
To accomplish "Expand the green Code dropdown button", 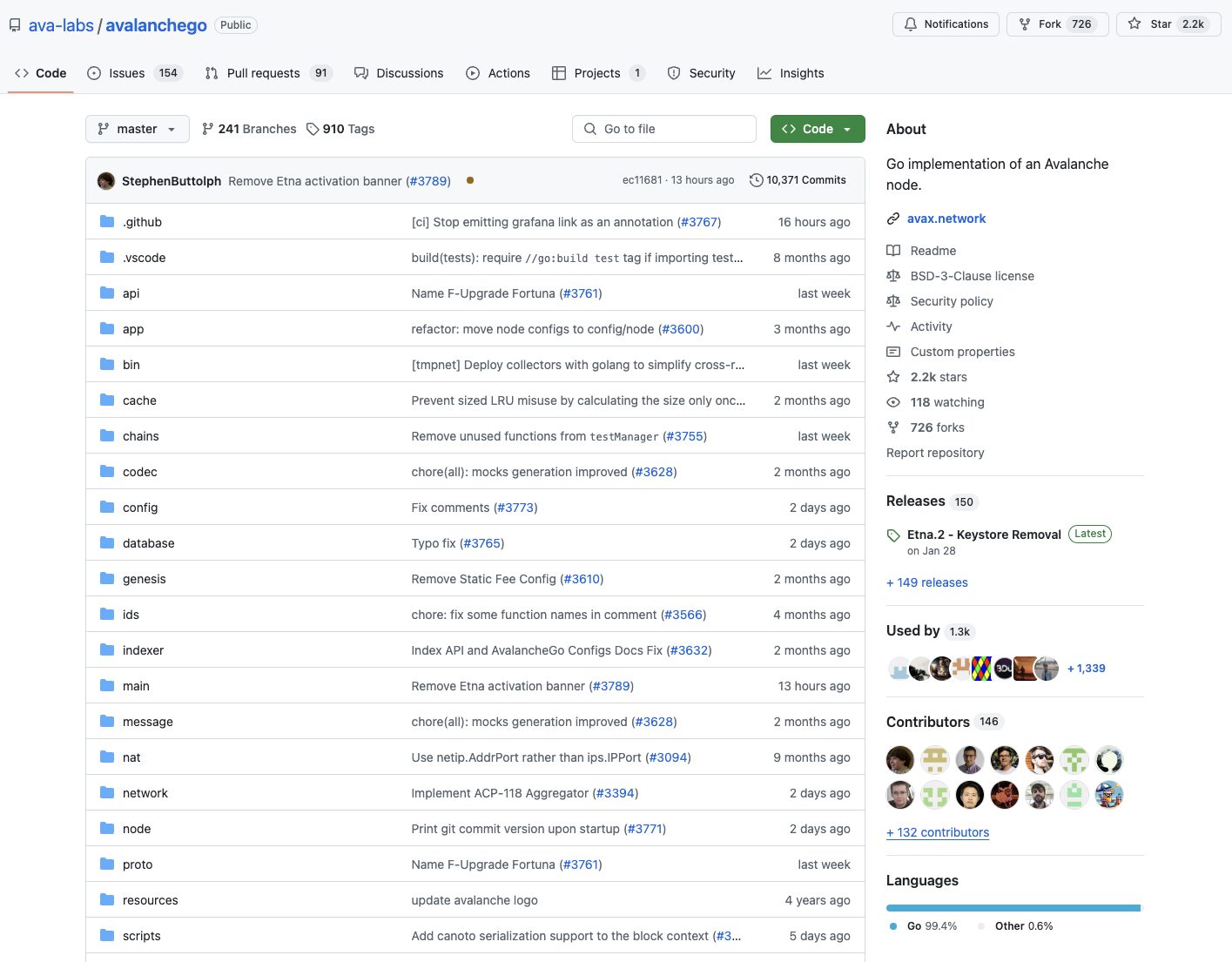I will [x=818, y=129].
